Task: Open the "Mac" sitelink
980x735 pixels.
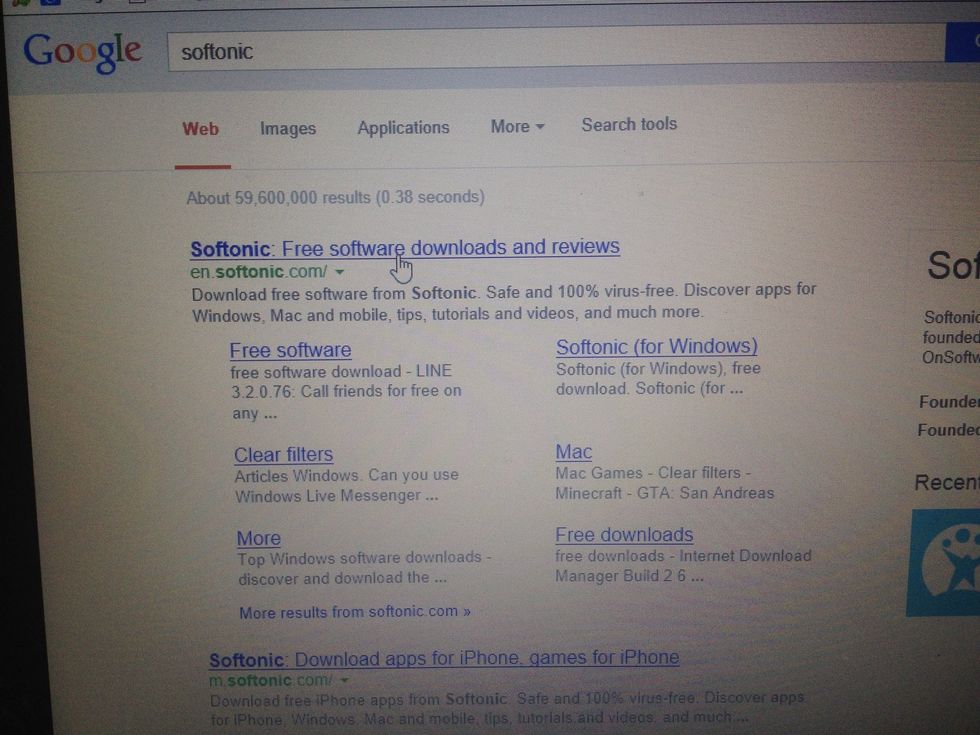Action: click(x=574, y=452)
